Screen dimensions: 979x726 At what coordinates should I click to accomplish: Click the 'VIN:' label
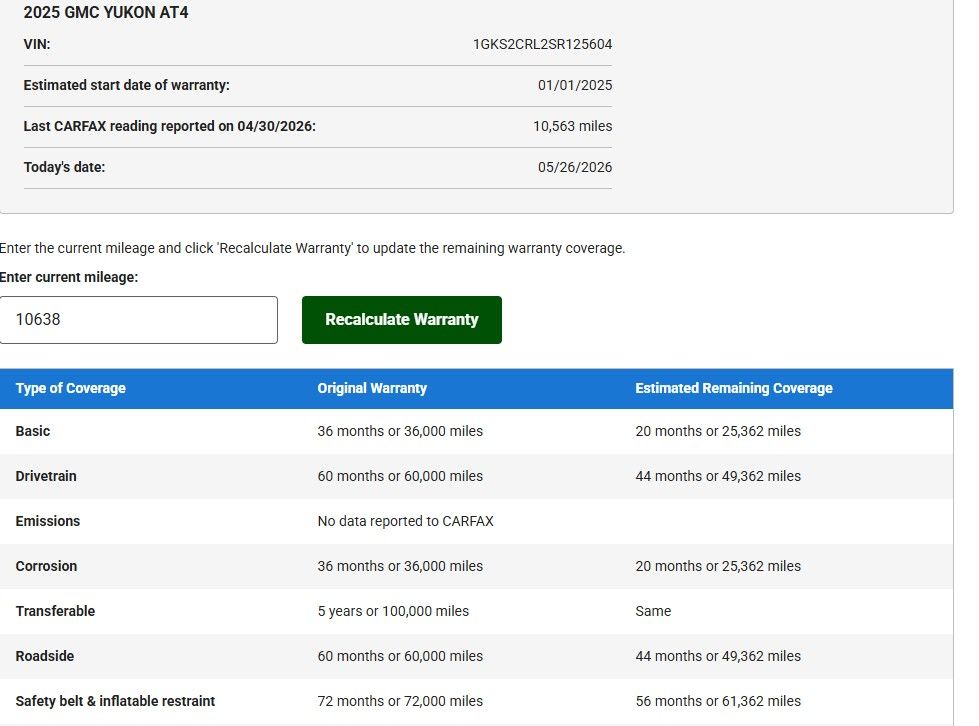(37, 44)
